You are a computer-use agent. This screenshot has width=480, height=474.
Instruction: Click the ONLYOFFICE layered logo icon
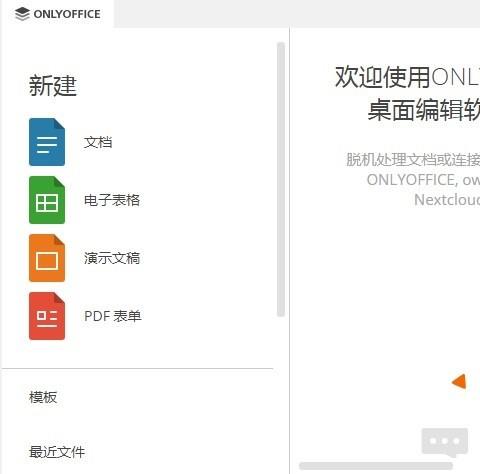pyautogui.click(x=22, y=14)
